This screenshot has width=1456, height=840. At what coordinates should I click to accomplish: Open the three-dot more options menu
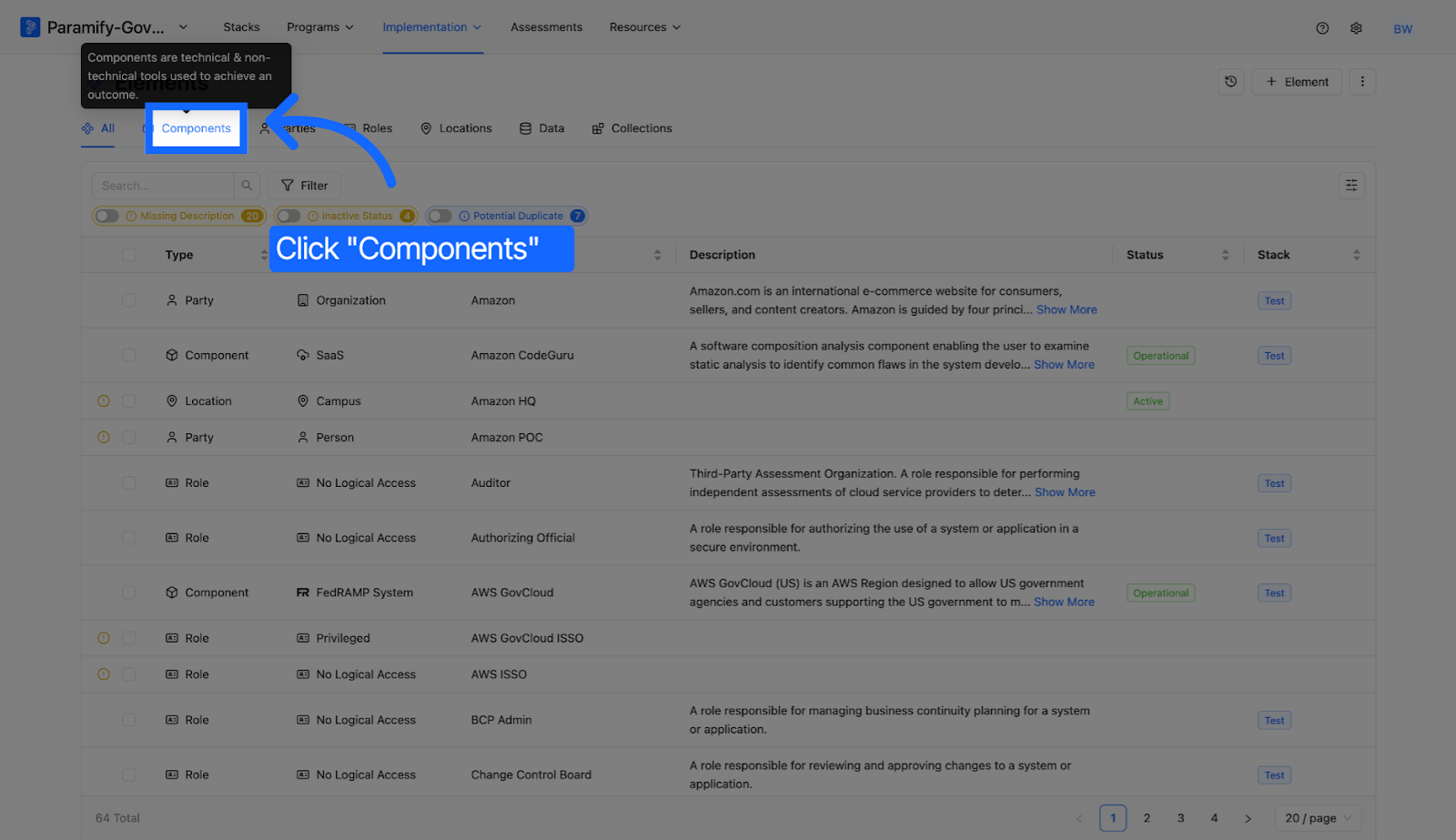(x=1362, y=82)
